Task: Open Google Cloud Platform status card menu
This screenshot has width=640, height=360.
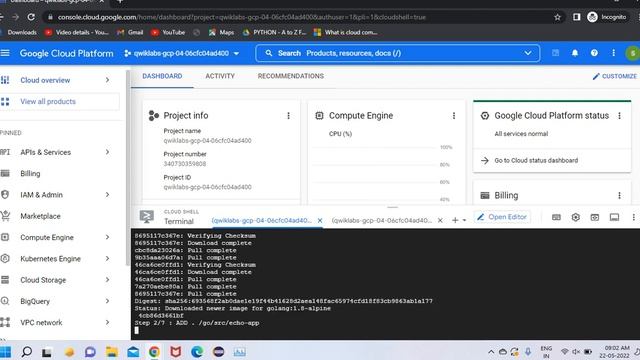Action: coord(620,116)
